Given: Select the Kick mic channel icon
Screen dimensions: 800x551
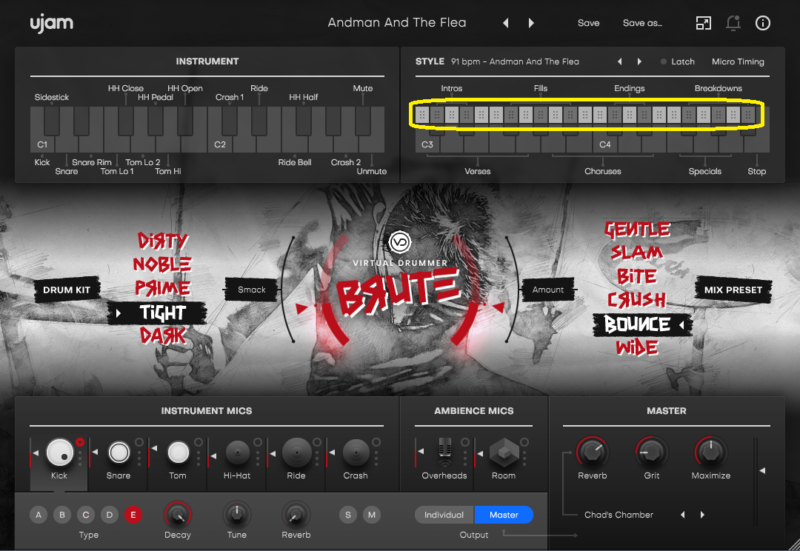Looking at the screenshot, I should coord(60,452).
